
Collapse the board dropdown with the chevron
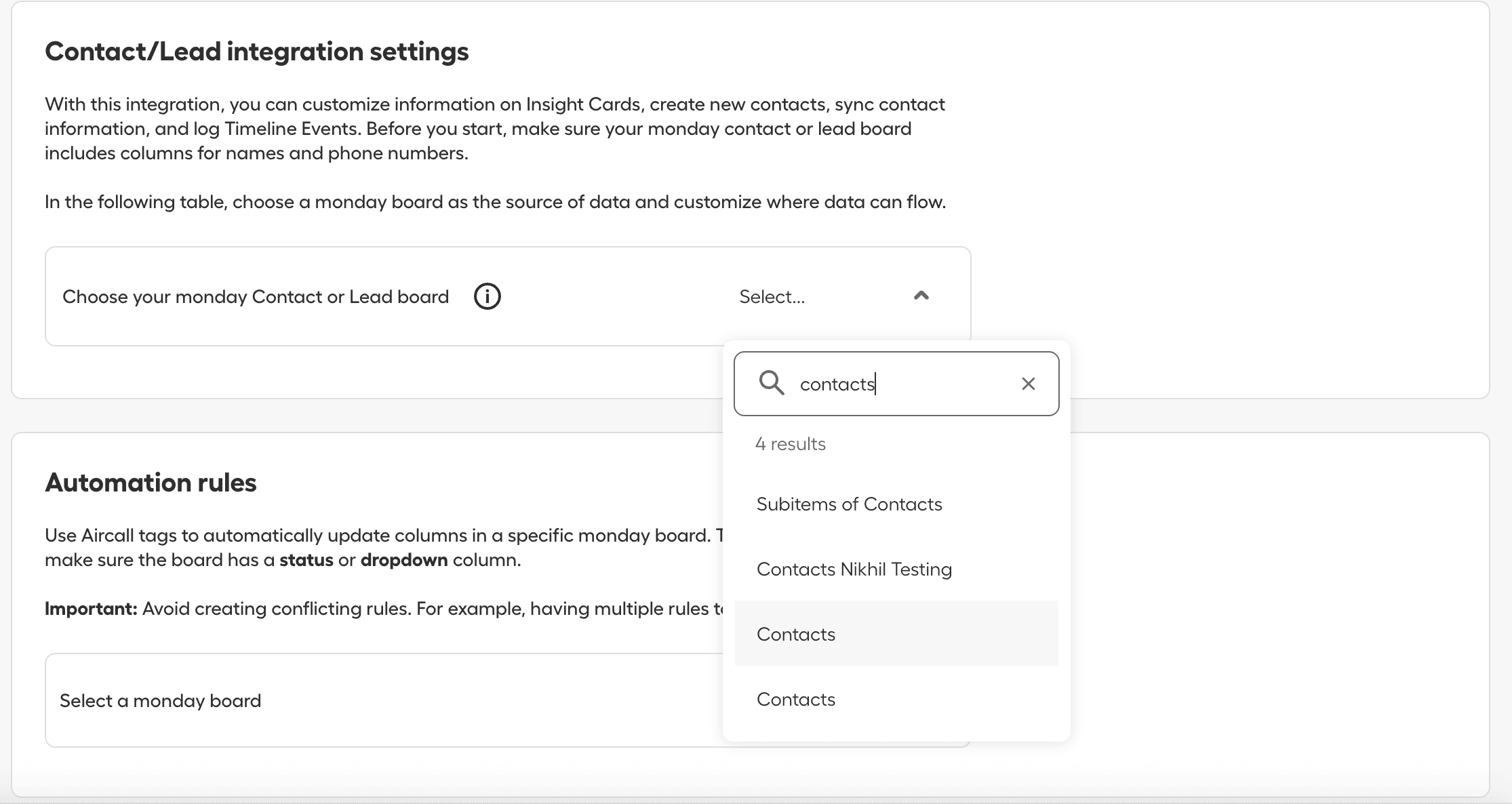(x=921, y=296)
